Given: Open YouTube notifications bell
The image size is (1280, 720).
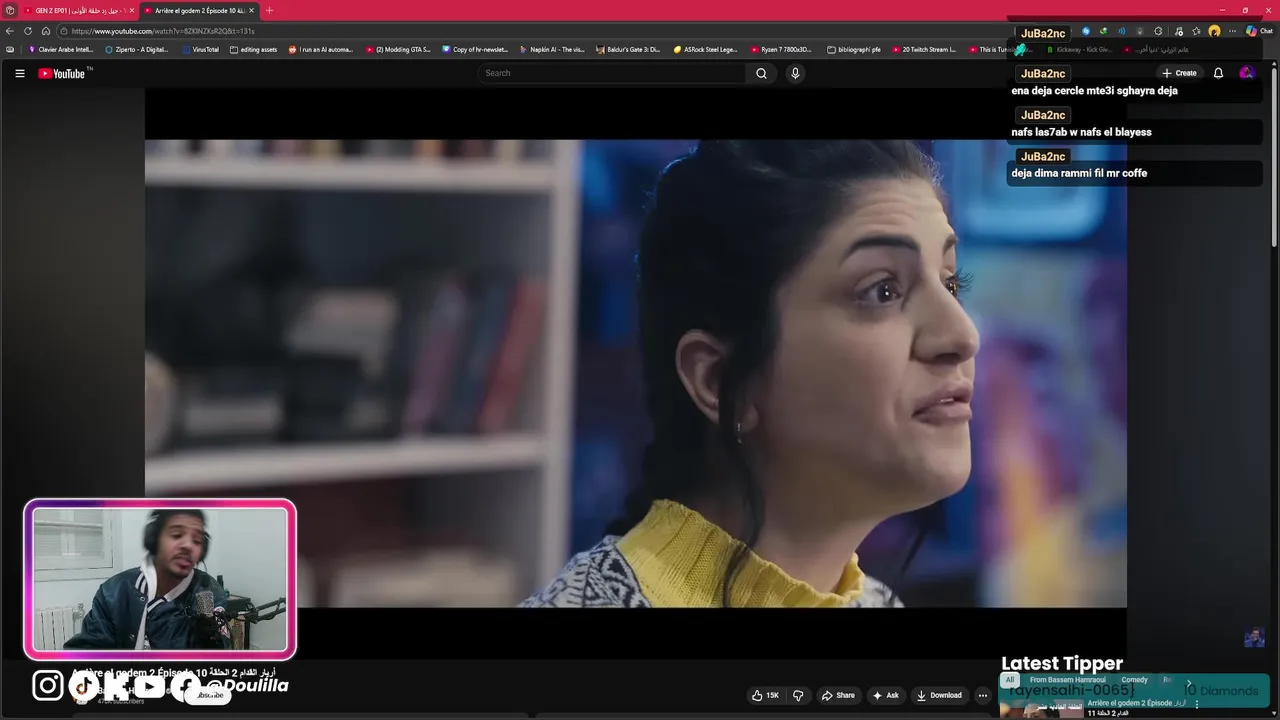Looking at the screenshot, I should click(1218, 73).
